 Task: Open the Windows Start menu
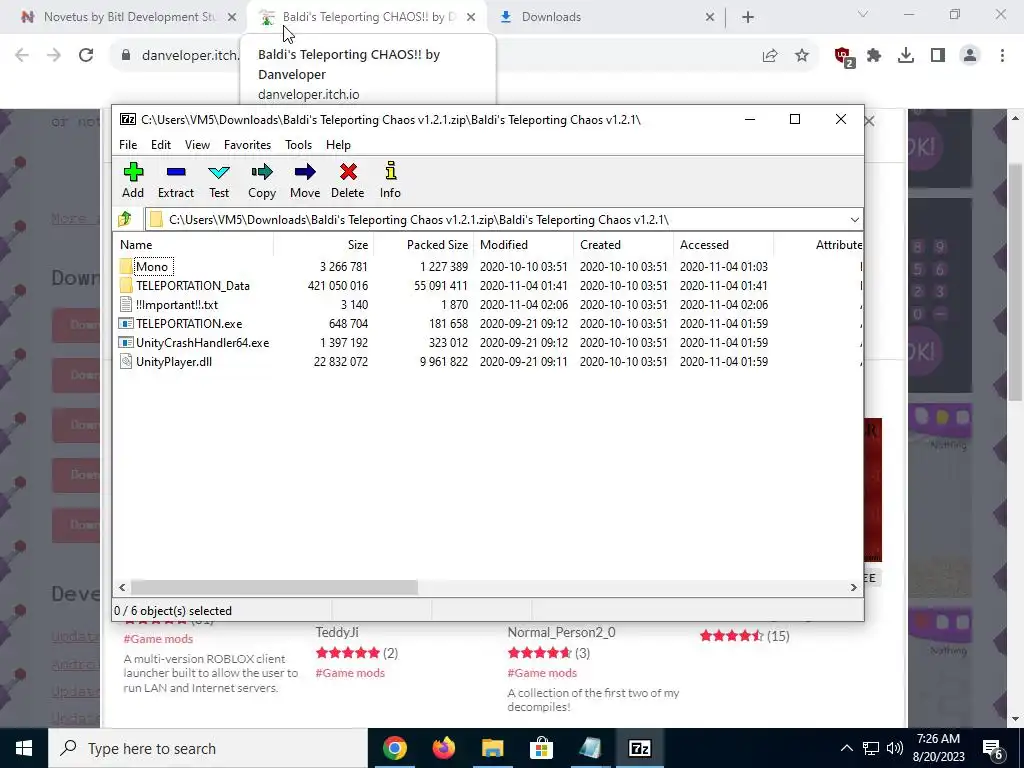coord(24,748)
